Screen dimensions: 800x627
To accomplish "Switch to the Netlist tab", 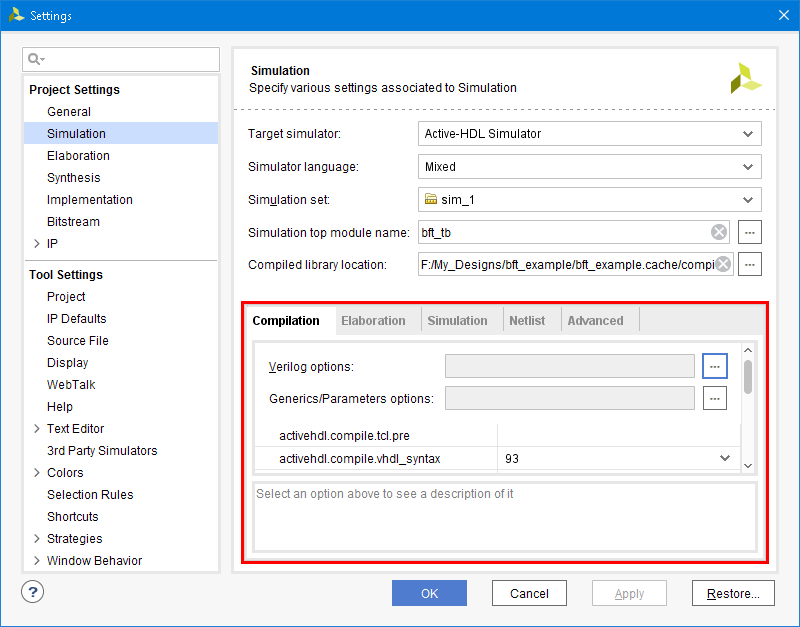I will [x=527, y=321].
